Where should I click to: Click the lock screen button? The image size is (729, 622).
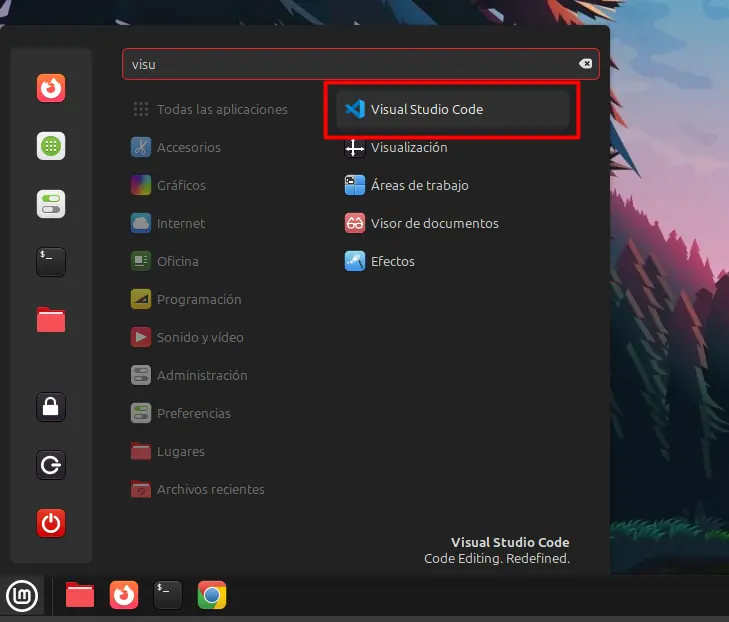(51, 407)
